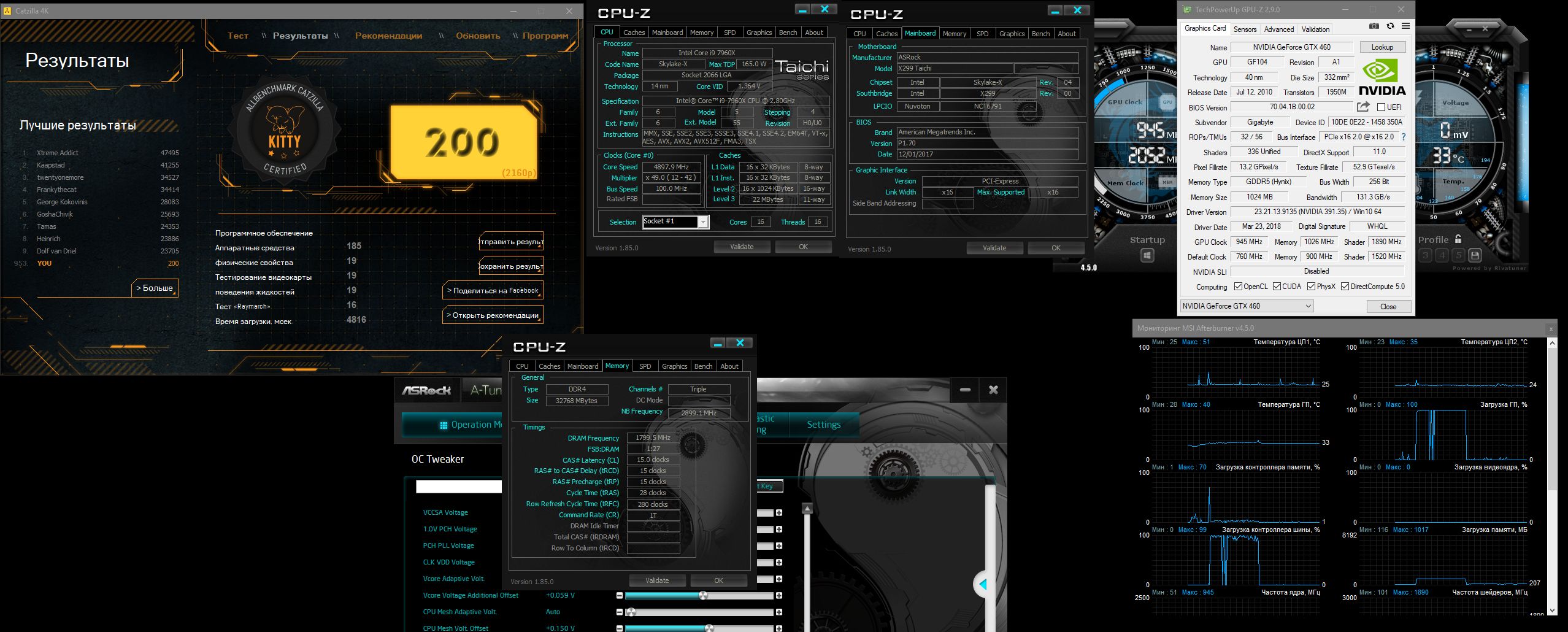Click the plus button for Vcore Adaptive Volt
Screen dimensions: 1568x632
[778, 579]
